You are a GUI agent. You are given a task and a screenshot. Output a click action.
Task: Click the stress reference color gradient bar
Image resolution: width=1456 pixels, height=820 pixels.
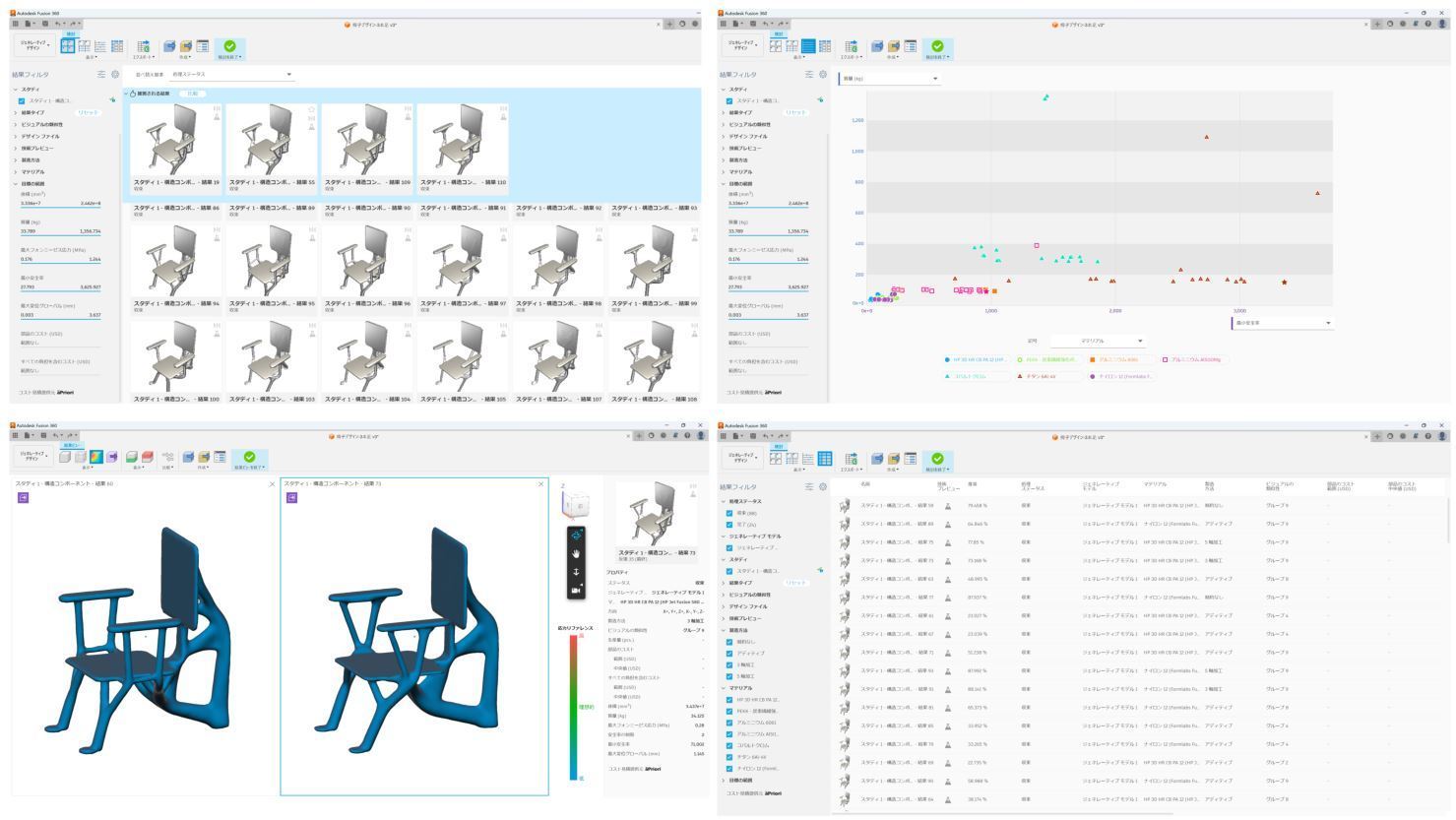pos(574,708)
